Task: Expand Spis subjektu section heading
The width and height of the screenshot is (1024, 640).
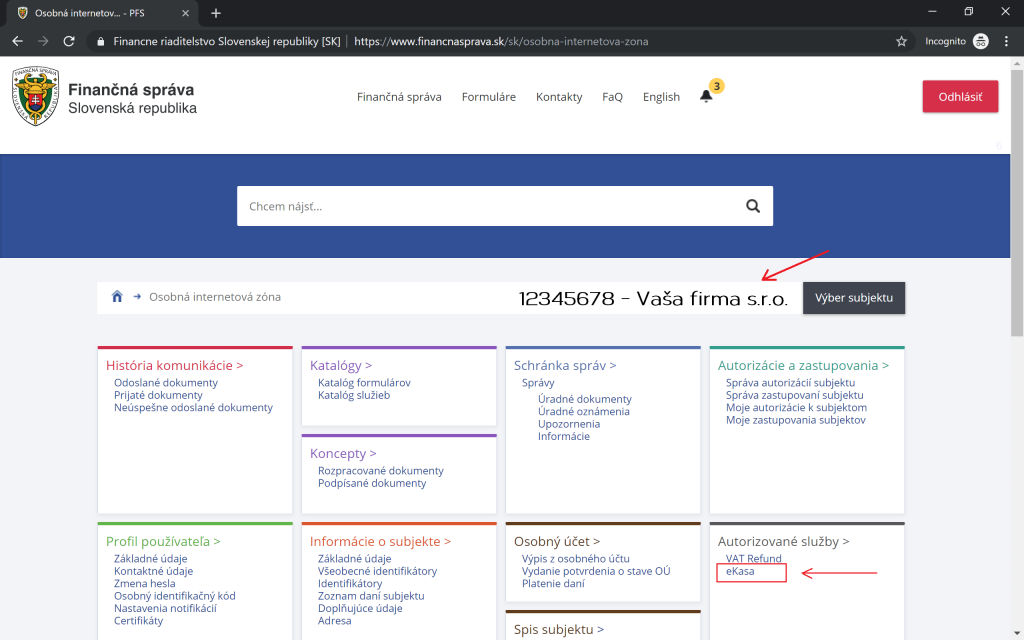Action: pos(559,630)
